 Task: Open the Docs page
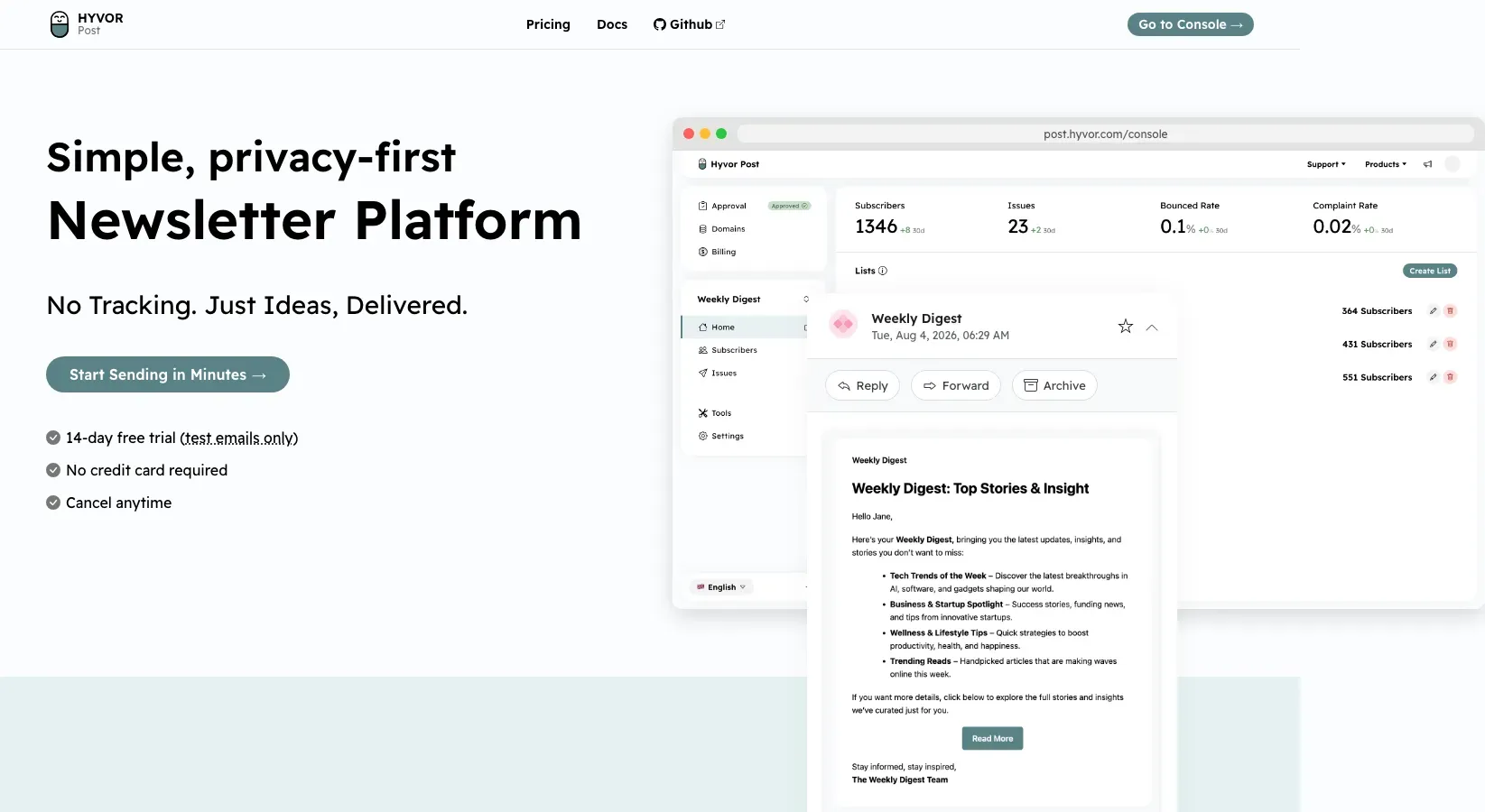(x=612, y=24)
